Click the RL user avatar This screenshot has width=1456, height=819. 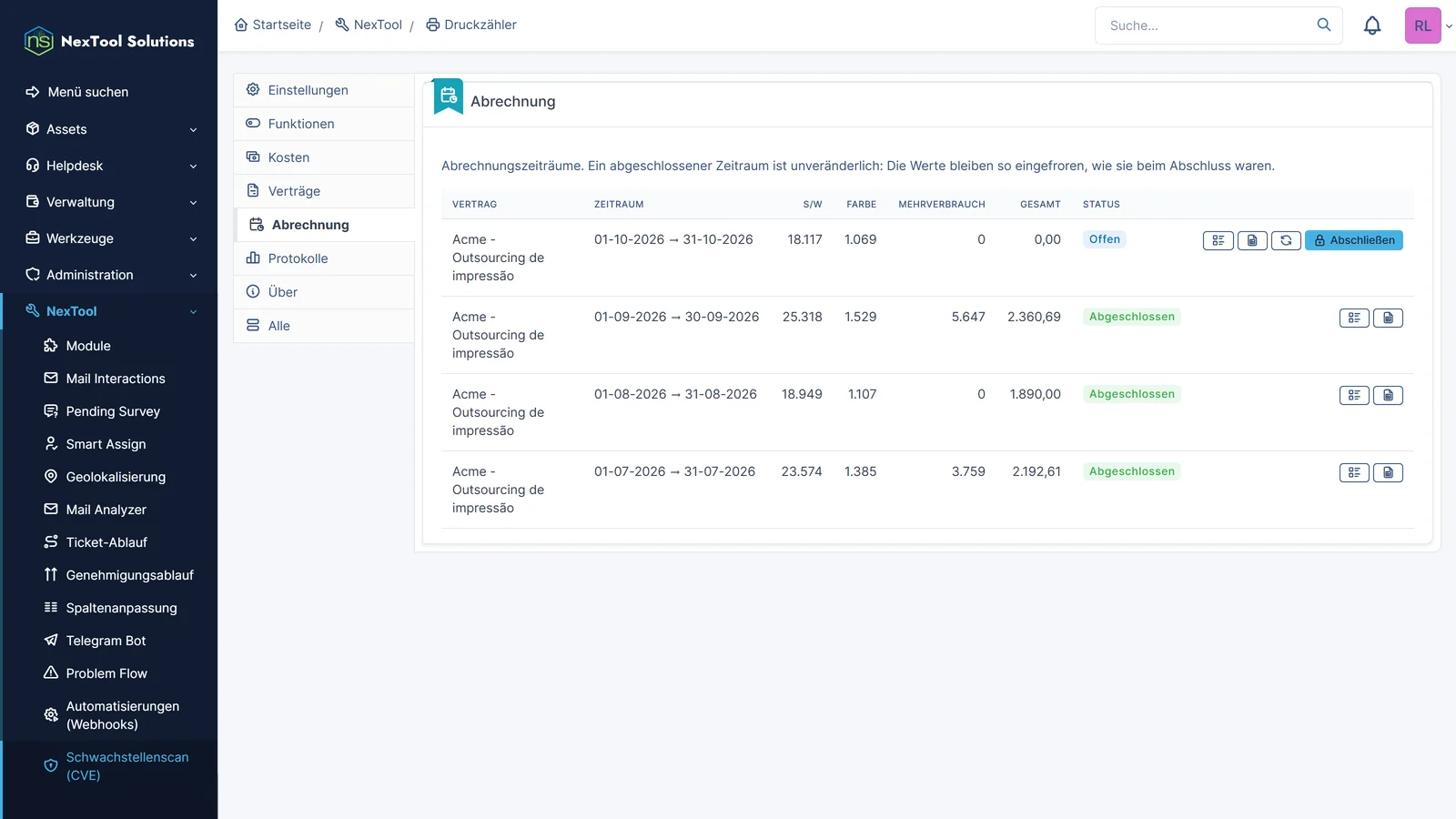click(x=1422, y=25)
